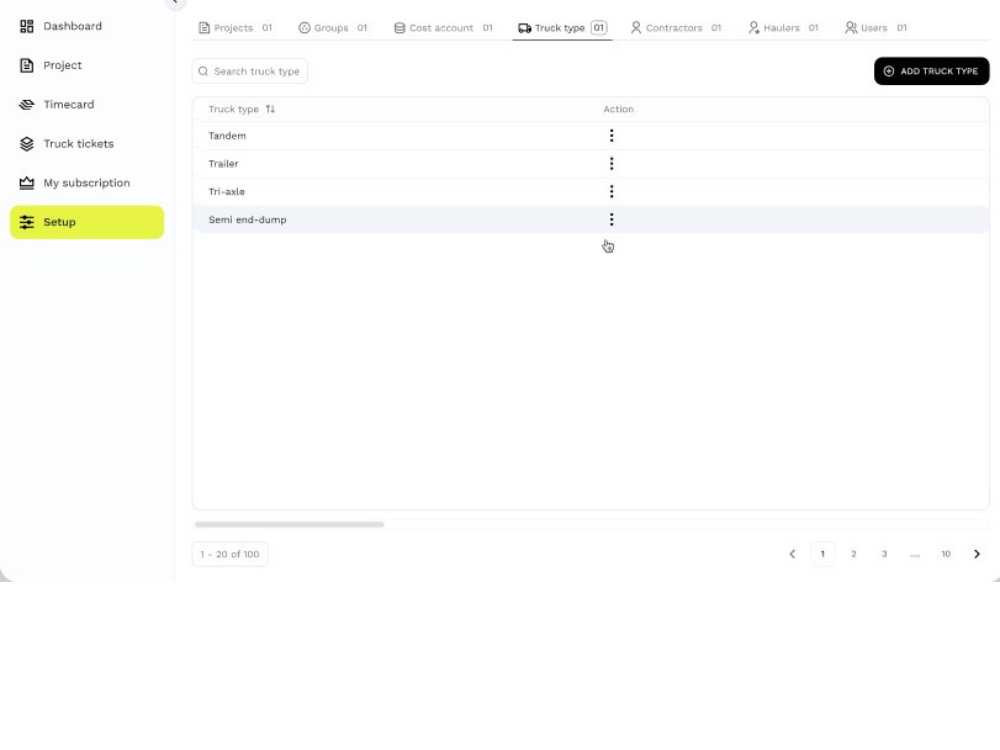The width and height of the screenshot is (1000, 750).
Task: Open the action menu for Trailer
Action: [611, 163]
